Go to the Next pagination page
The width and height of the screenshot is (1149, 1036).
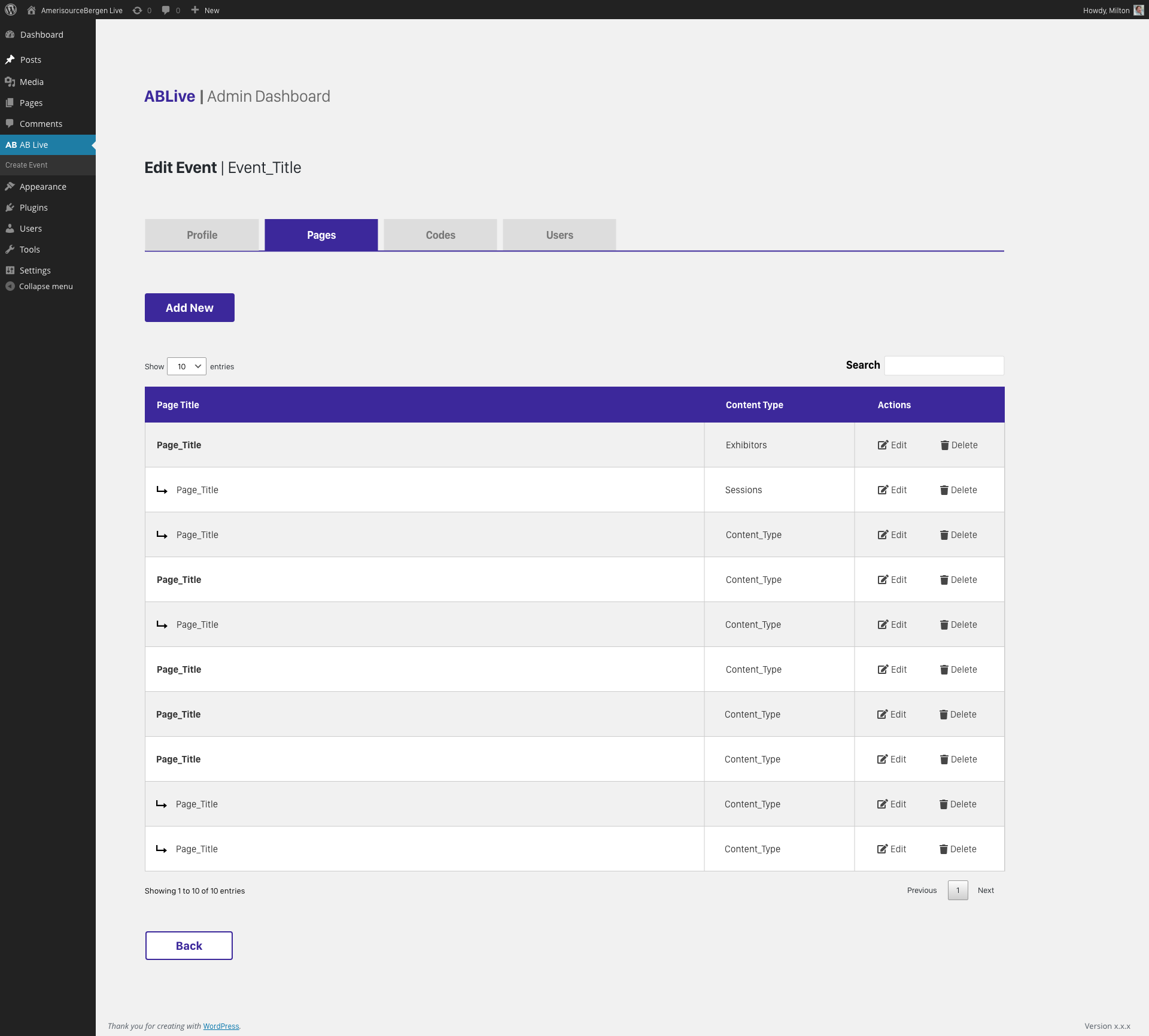point(986,890)
